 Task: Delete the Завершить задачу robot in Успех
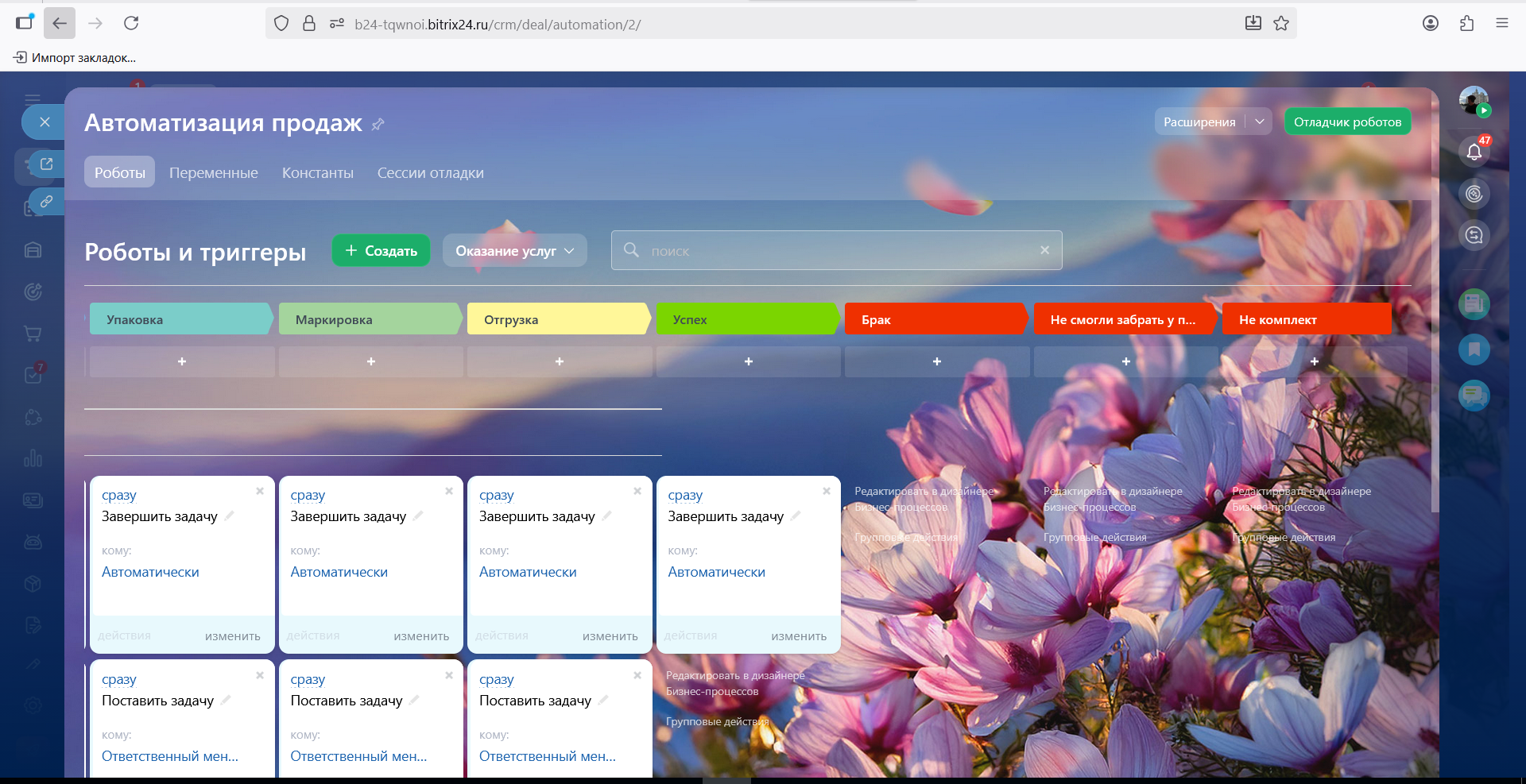pyautogui.click(x=827, y=491)
